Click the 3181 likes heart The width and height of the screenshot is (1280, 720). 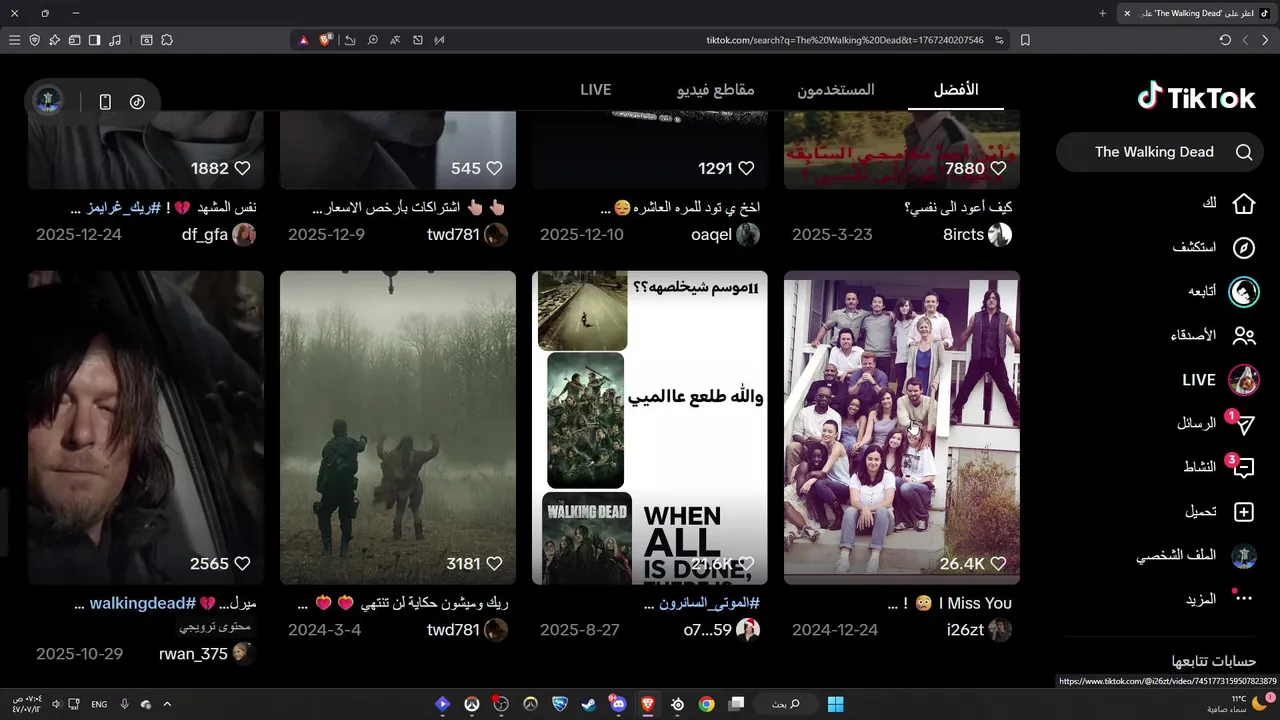pyautogui.click(x=494, y=564)
